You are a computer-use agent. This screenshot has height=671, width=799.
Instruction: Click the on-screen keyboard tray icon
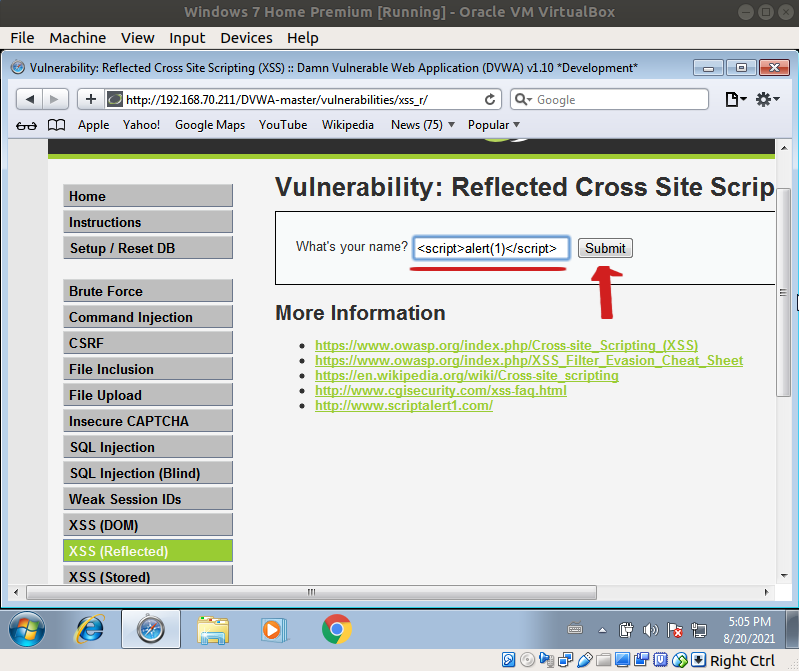(x=575, y=629)
